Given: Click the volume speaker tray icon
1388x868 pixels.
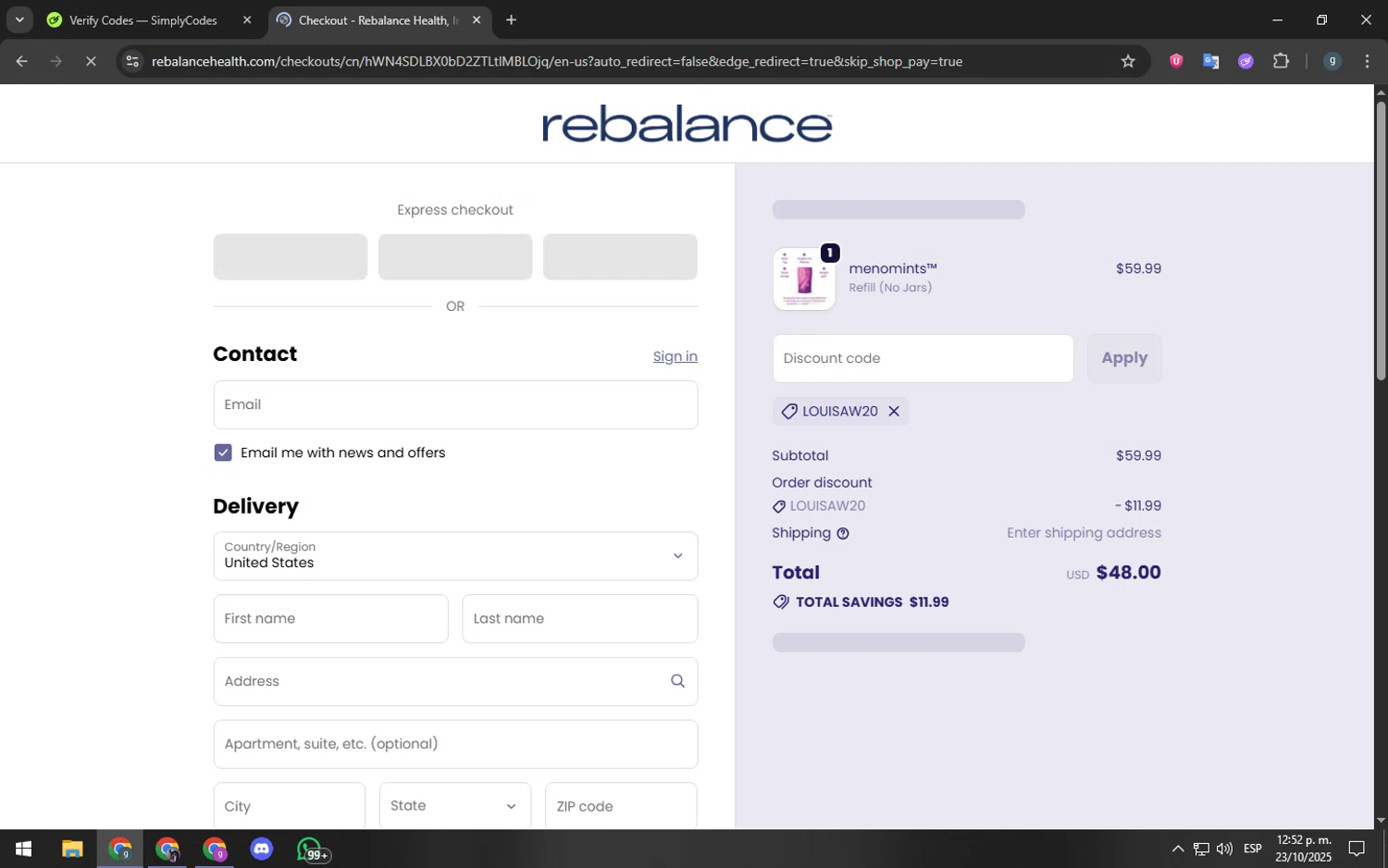Looking at the screenshot, I should tap(1224, 849).
